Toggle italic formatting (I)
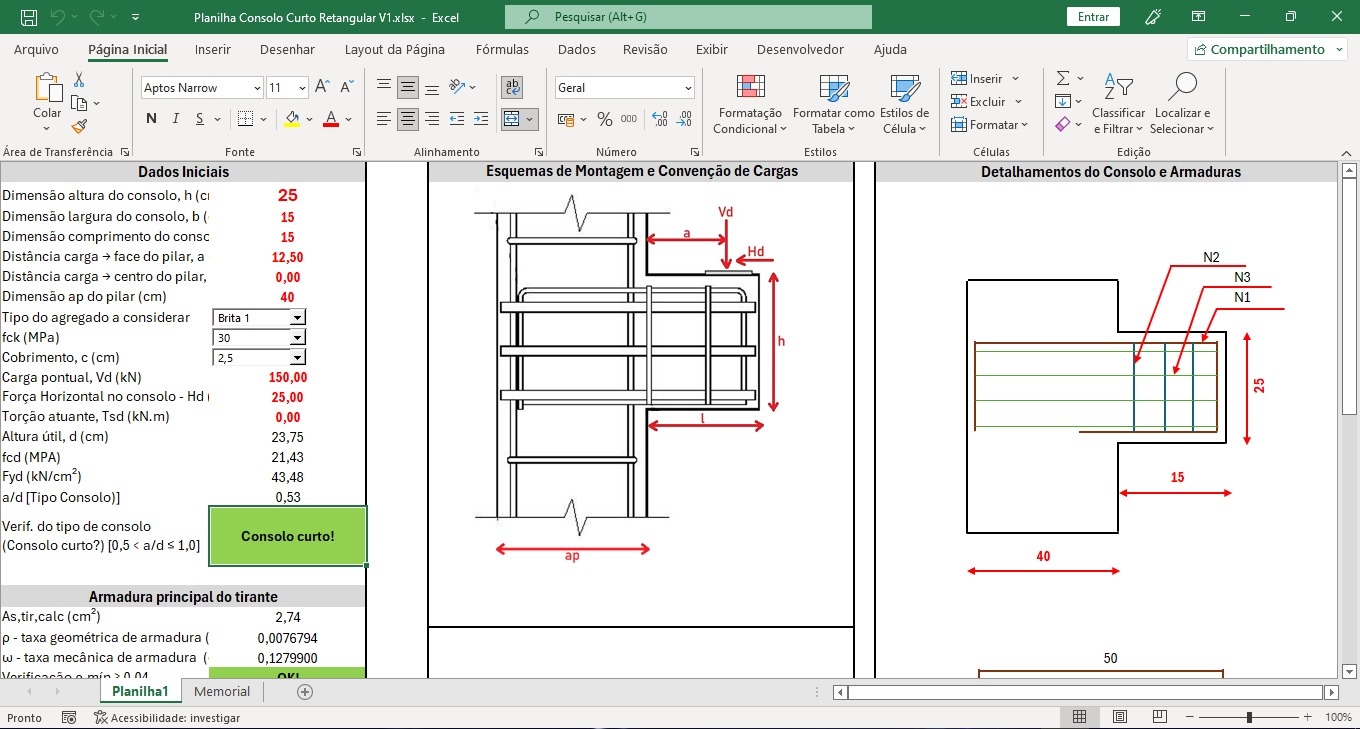This screenshot has width=1360, height=729. 176,119
